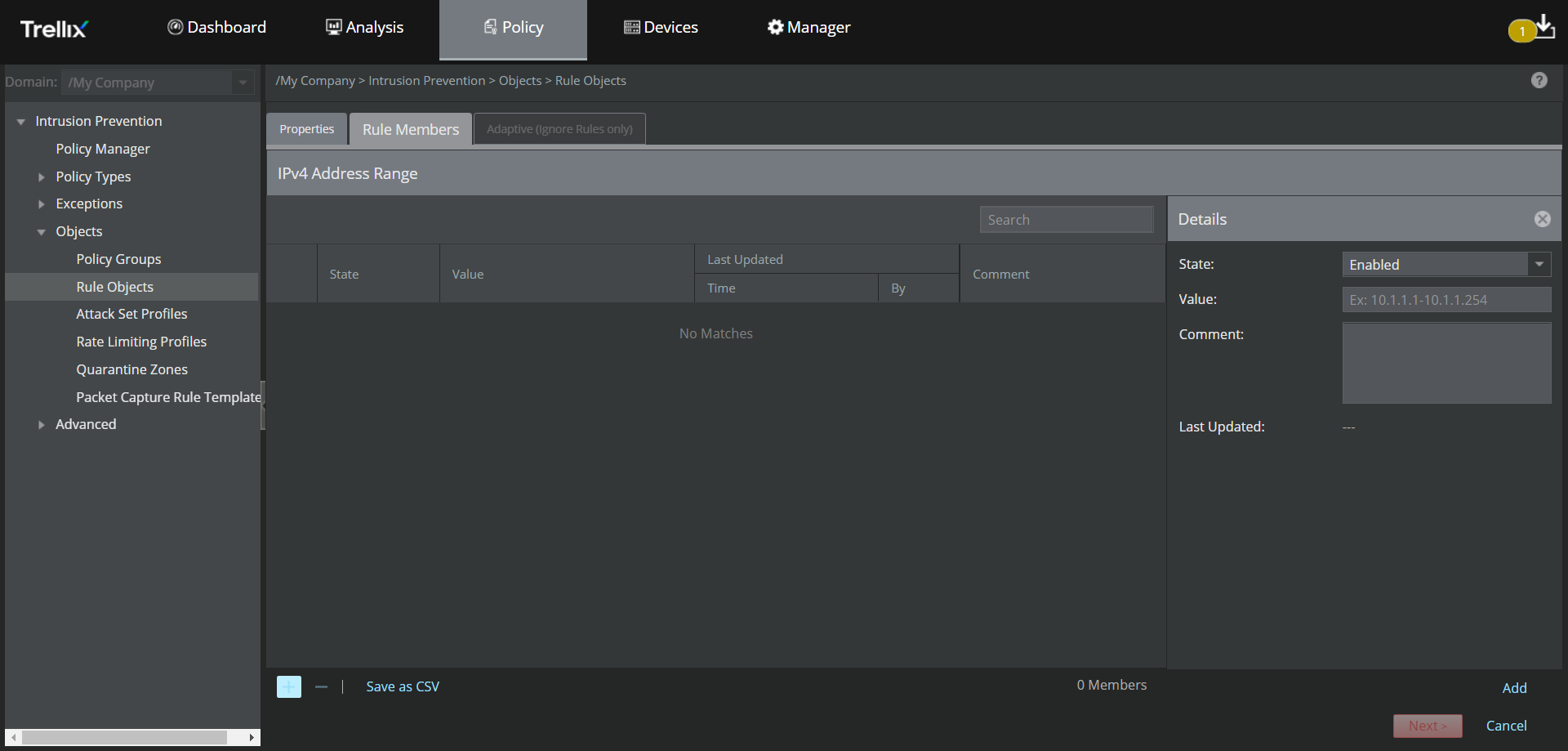Click the sidebar horizontal scrollbar right arrow
Screen dimensions: 1568x751
point(252,737)
